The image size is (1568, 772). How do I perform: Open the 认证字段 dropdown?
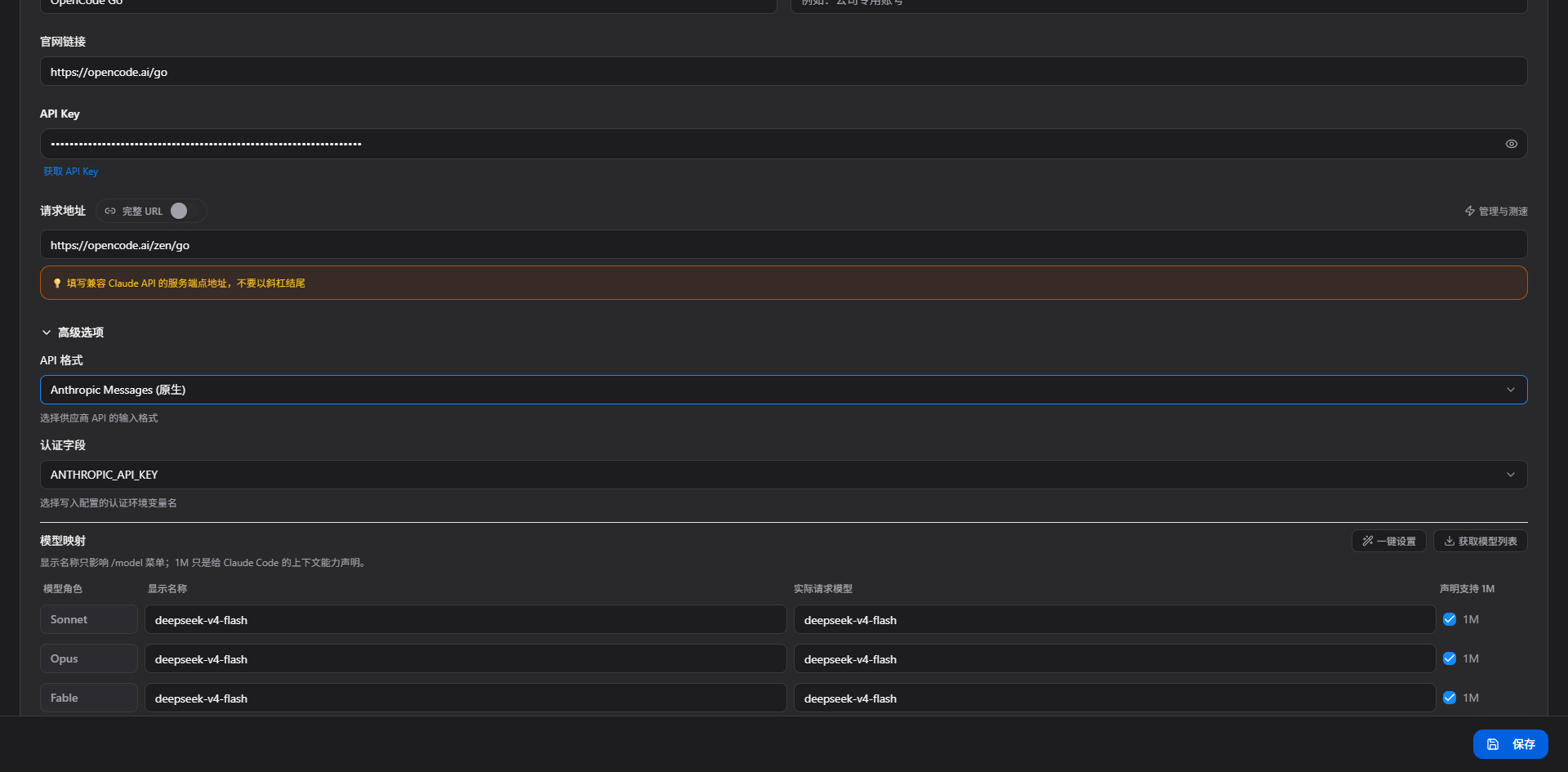pos(784,475)
